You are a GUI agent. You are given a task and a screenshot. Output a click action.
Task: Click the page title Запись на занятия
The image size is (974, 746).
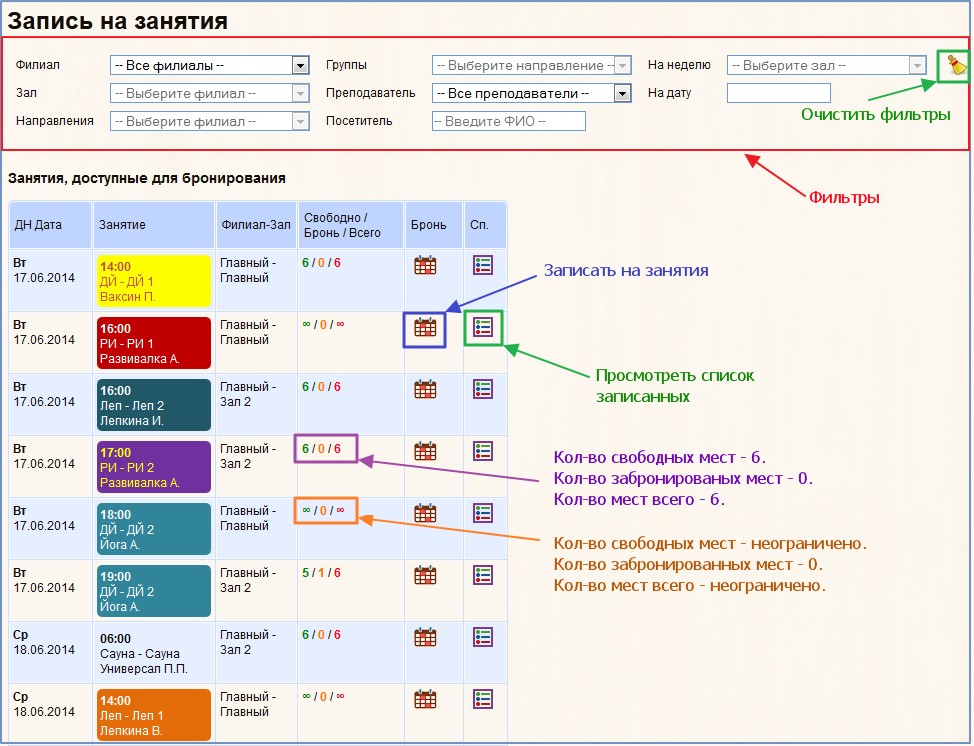[x=117, y=21]
